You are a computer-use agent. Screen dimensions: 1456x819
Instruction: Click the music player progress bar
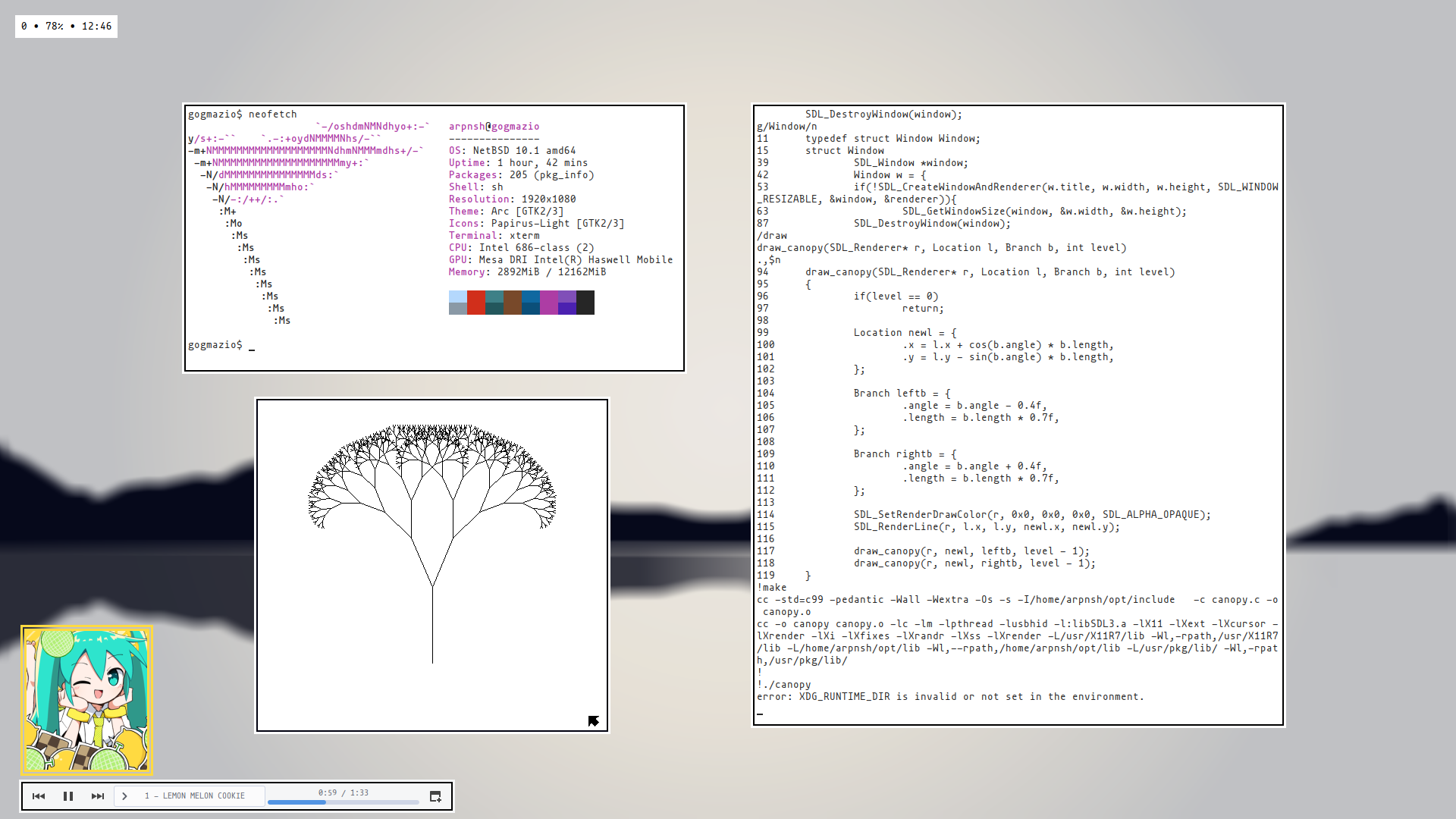pos(343,802)
